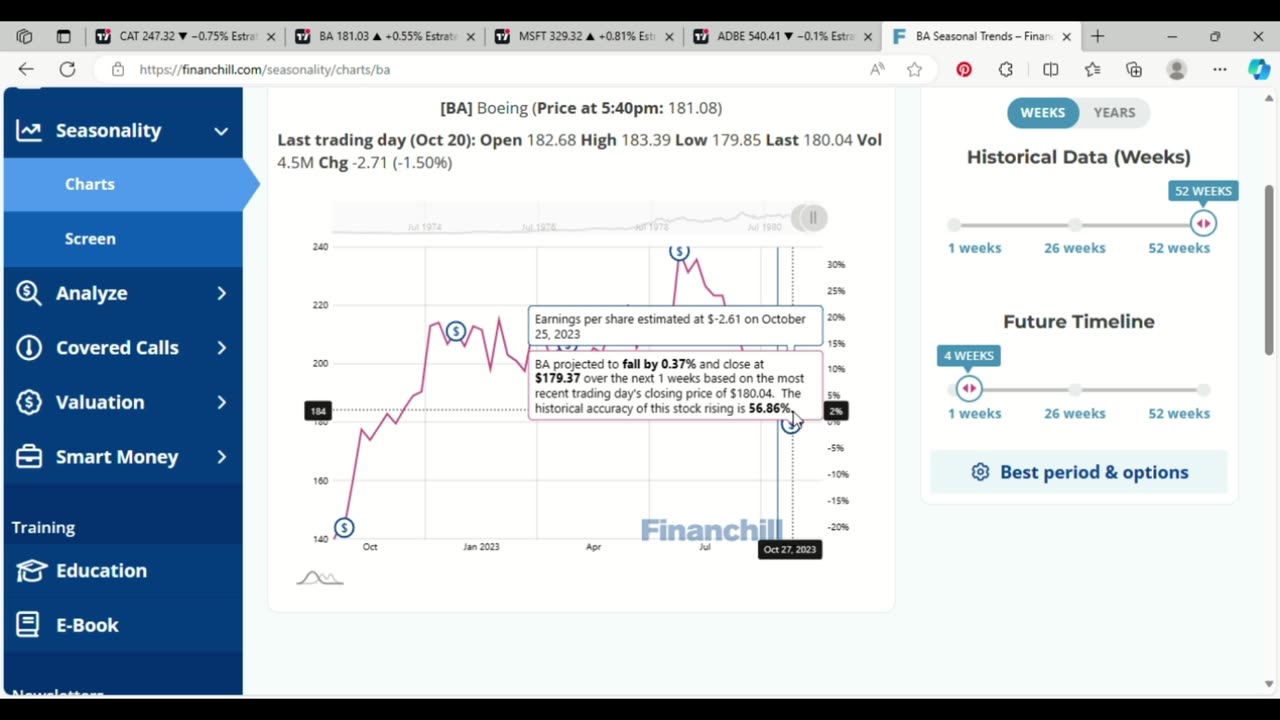Expand the Smart Money menu arrow
Viewport: 1280px width, 720px height.
tap(221, 456)
